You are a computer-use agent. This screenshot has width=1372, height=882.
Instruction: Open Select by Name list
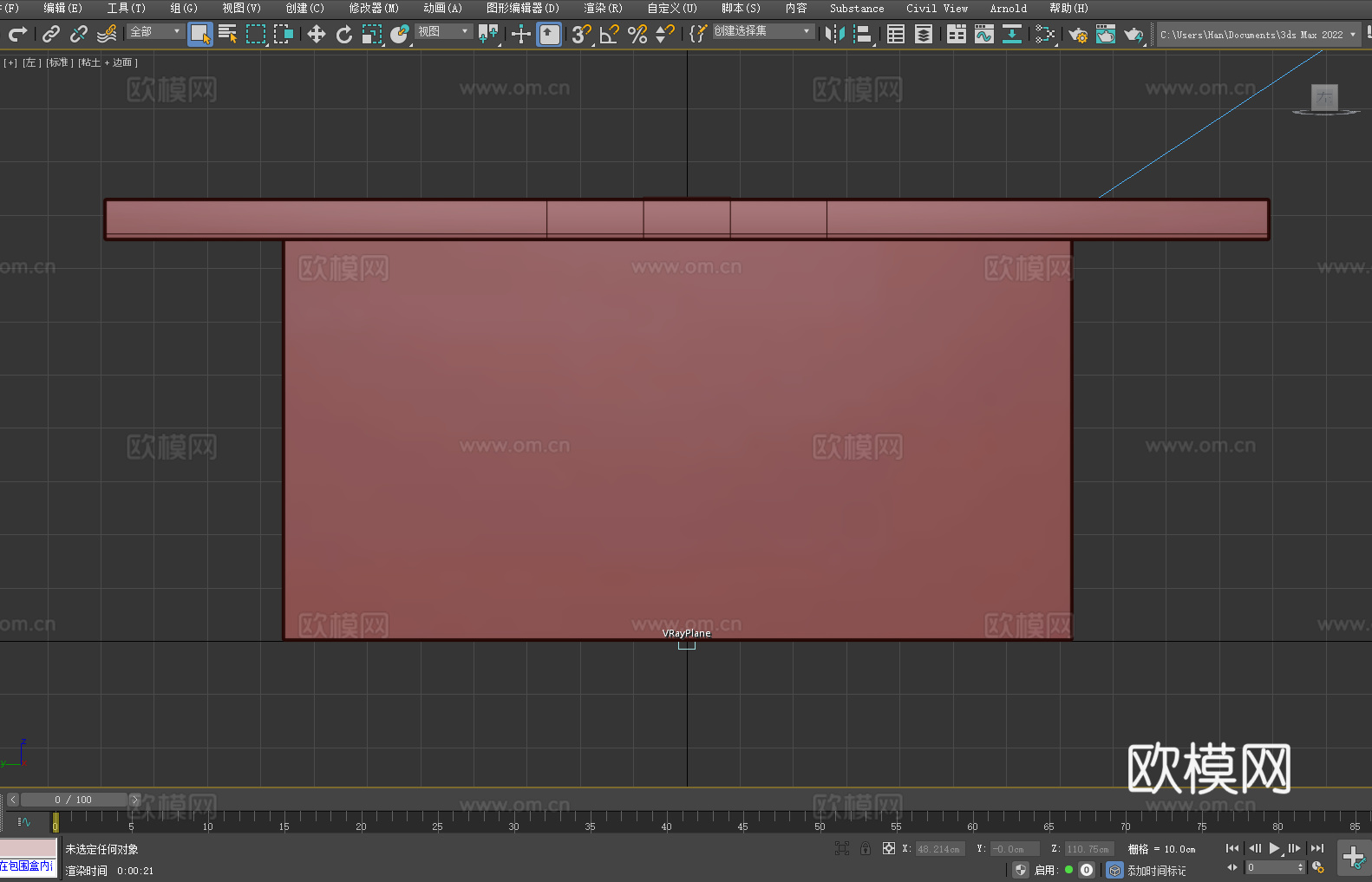pos(228,34)
